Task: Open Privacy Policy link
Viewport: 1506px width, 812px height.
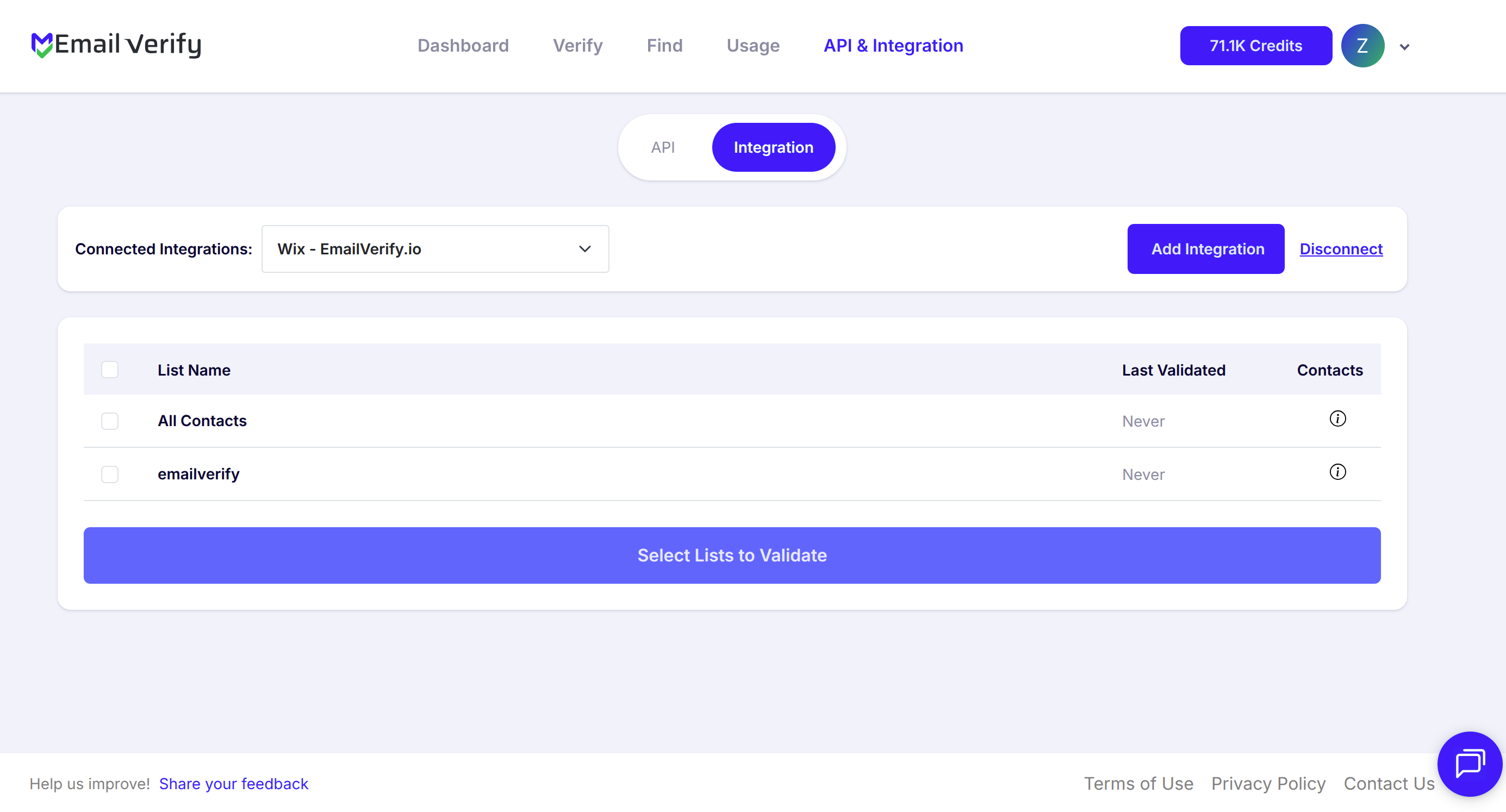Action: [1268, 783]
